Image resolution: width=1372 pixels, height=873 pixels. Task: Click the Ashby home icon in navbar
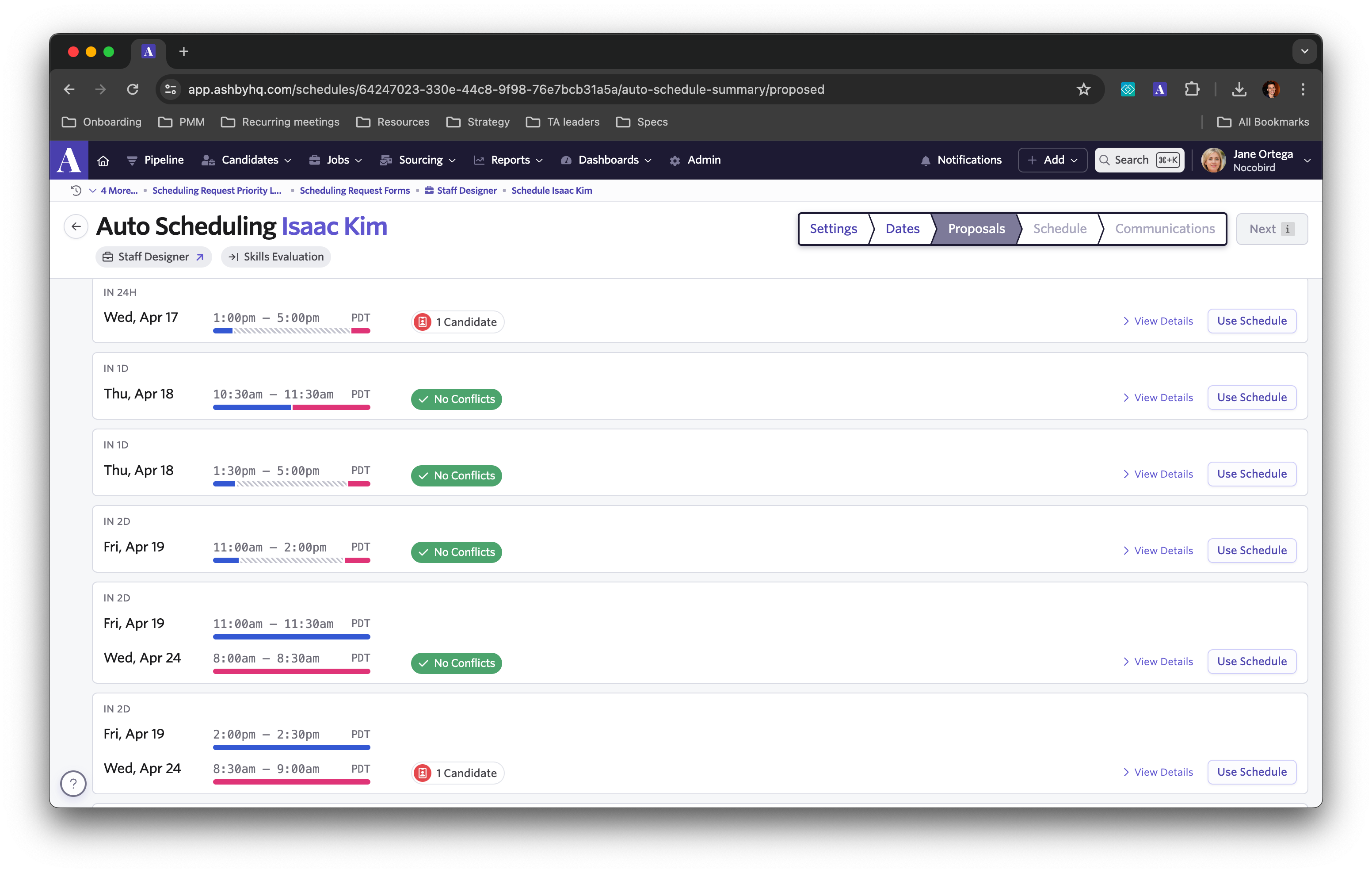click(x=103, y=161)
